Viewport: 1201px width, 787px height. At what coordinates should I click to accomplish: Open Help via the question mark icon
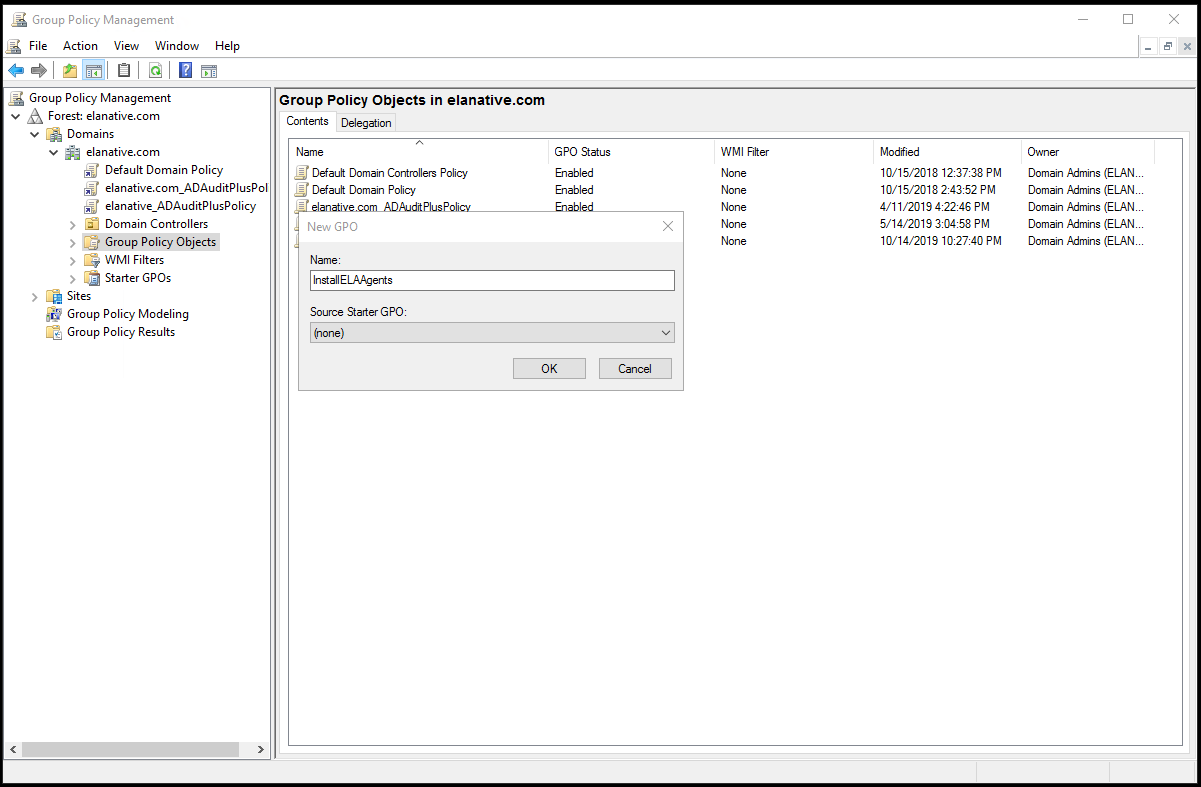point(185,70)
